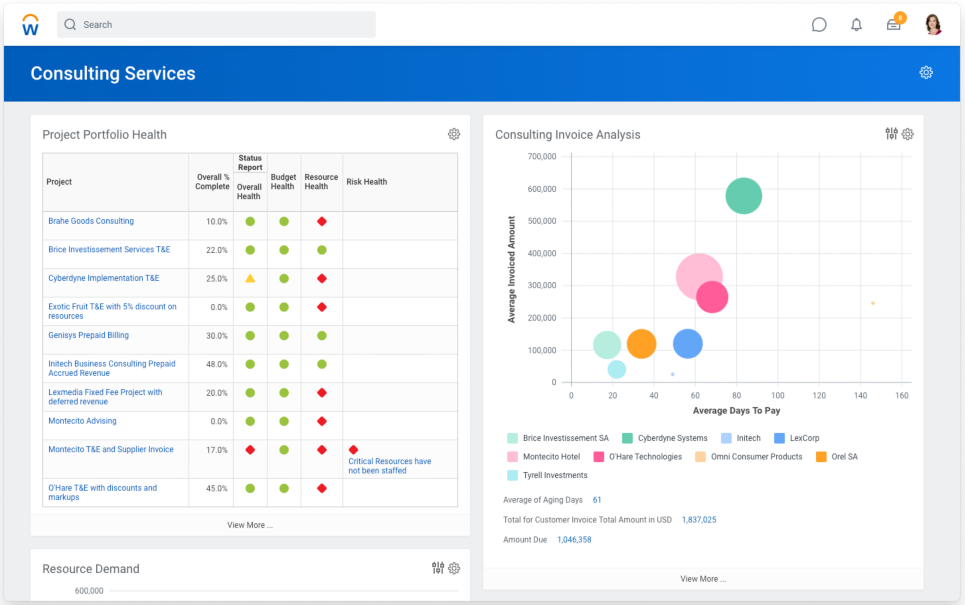The image size is (965, 605).
Task: Click red Overall Health diamond for Montecito T&E
Action: pos(250,450)
